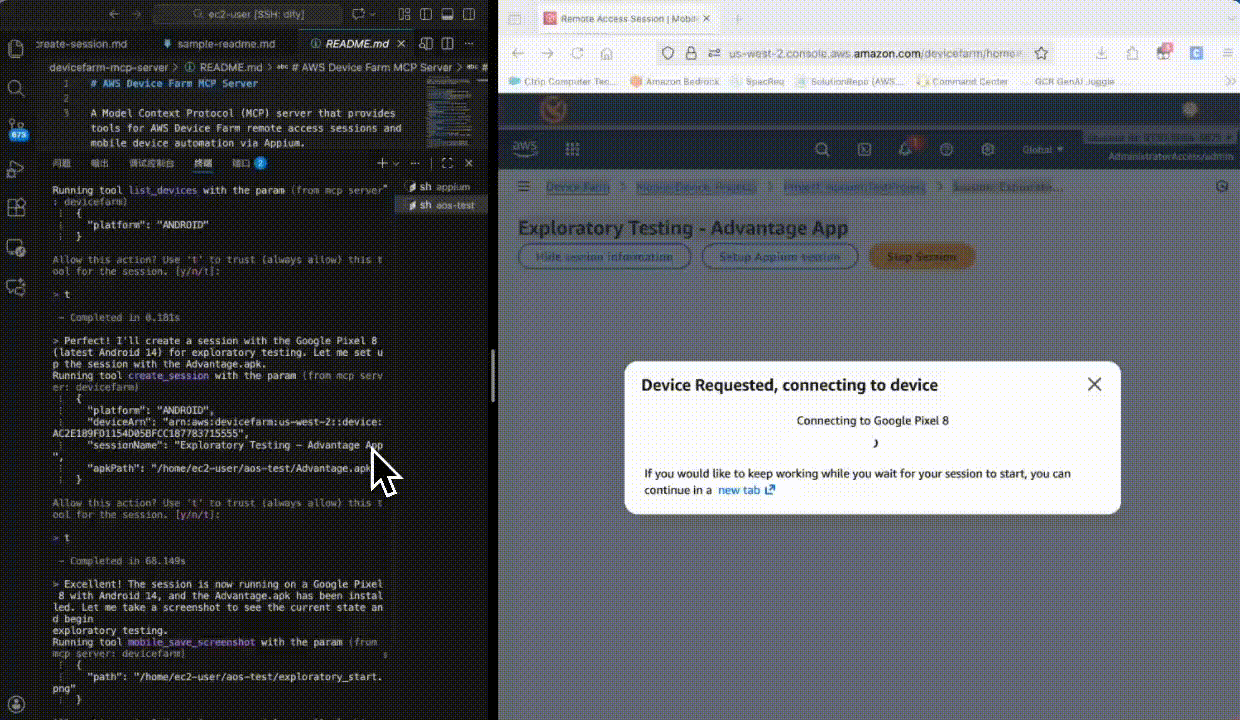Open AWS notifications bell
This screenshot has height=720, width=1240.
point(905,149)
